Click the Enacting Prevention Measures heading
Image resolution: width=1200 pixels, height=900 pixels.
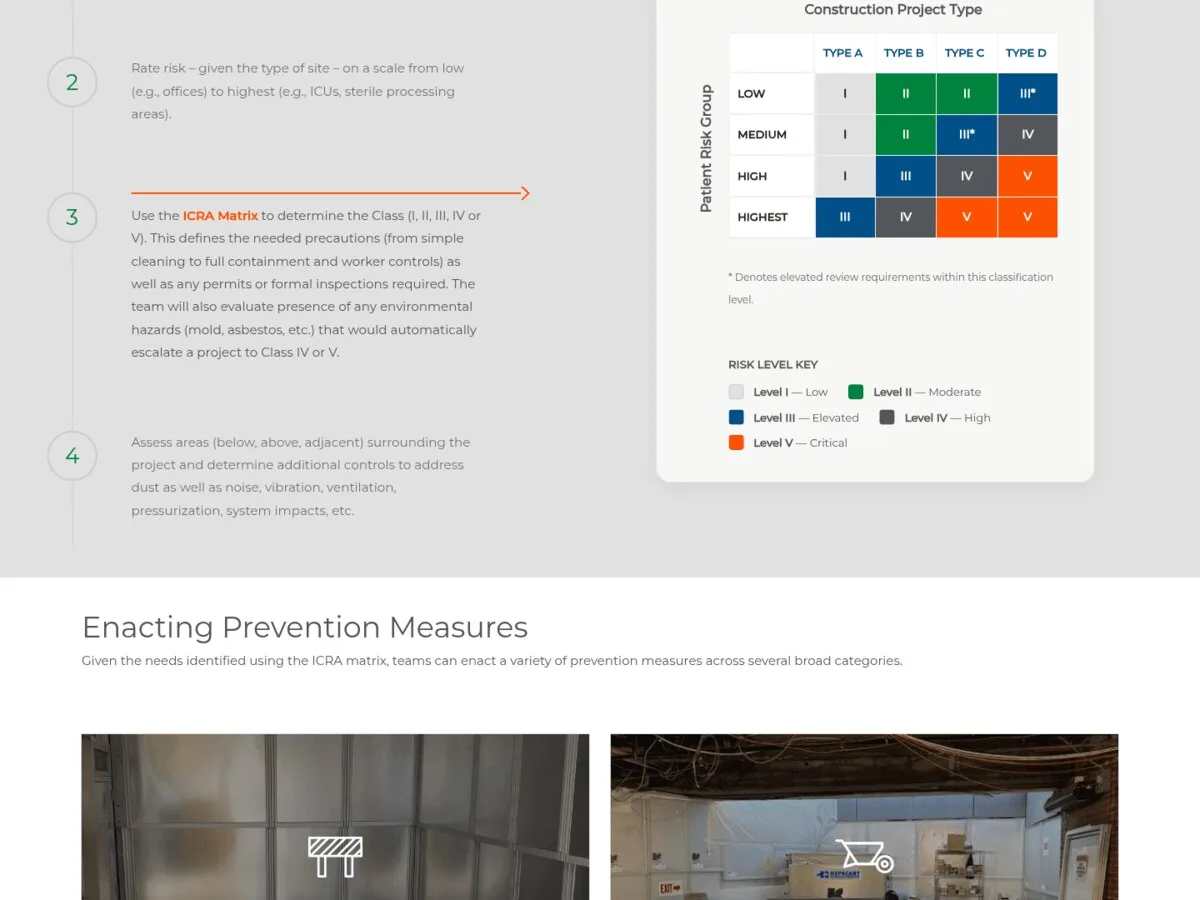[x=305, y=627]
